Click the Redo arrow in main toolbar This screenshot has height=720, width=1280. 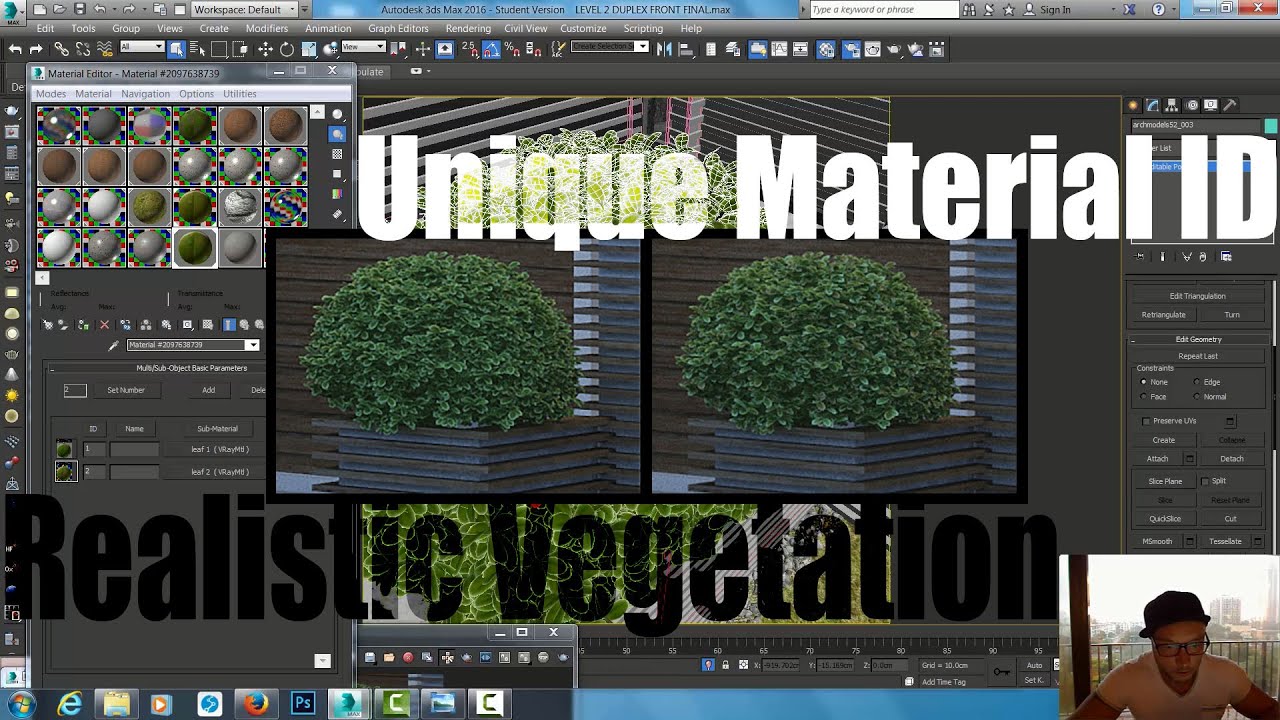click(36, 49)
